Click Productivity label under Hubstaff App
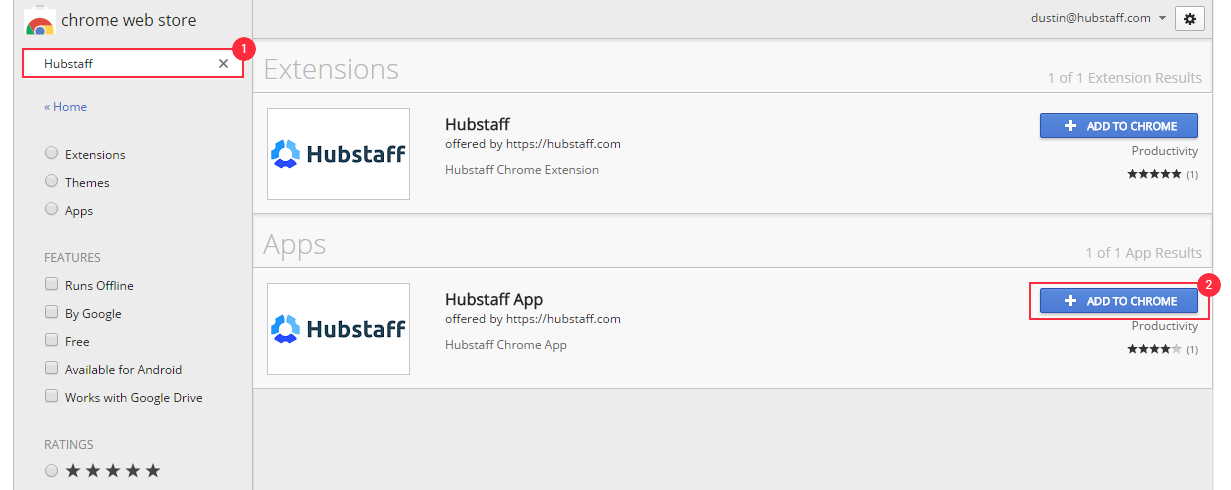Viewport: 1231px width, 490px height. pyautogui.click(x=1165, y=326)
